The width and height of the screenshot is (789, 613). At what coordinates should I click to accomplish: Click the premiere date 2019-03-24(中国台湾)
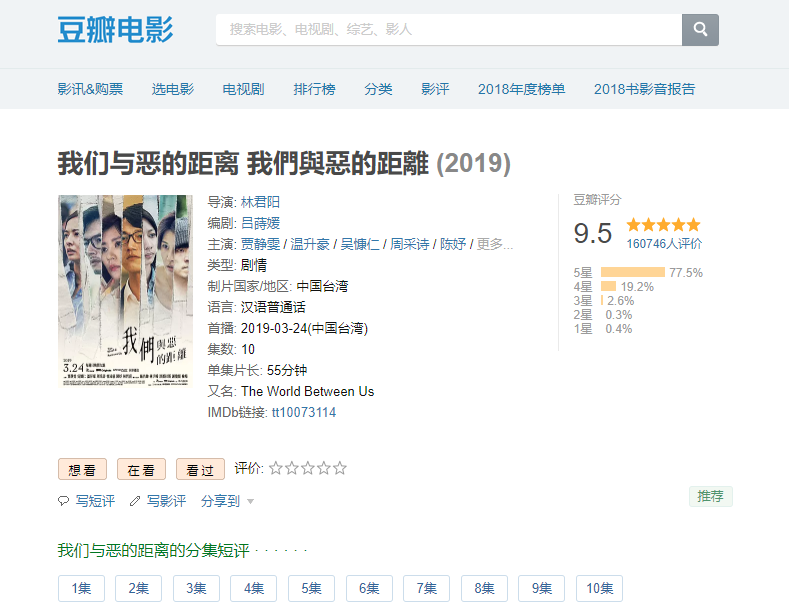304,328
